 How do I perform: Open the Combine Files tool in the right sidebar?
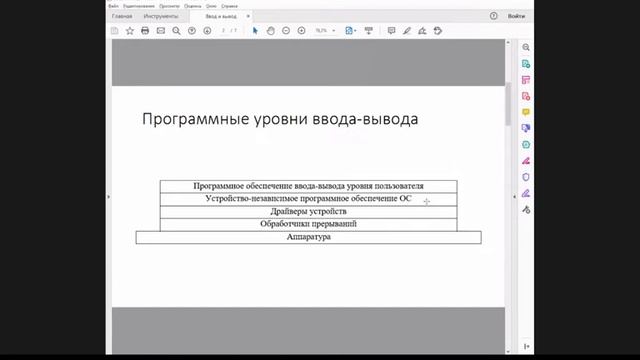[526, 129]
